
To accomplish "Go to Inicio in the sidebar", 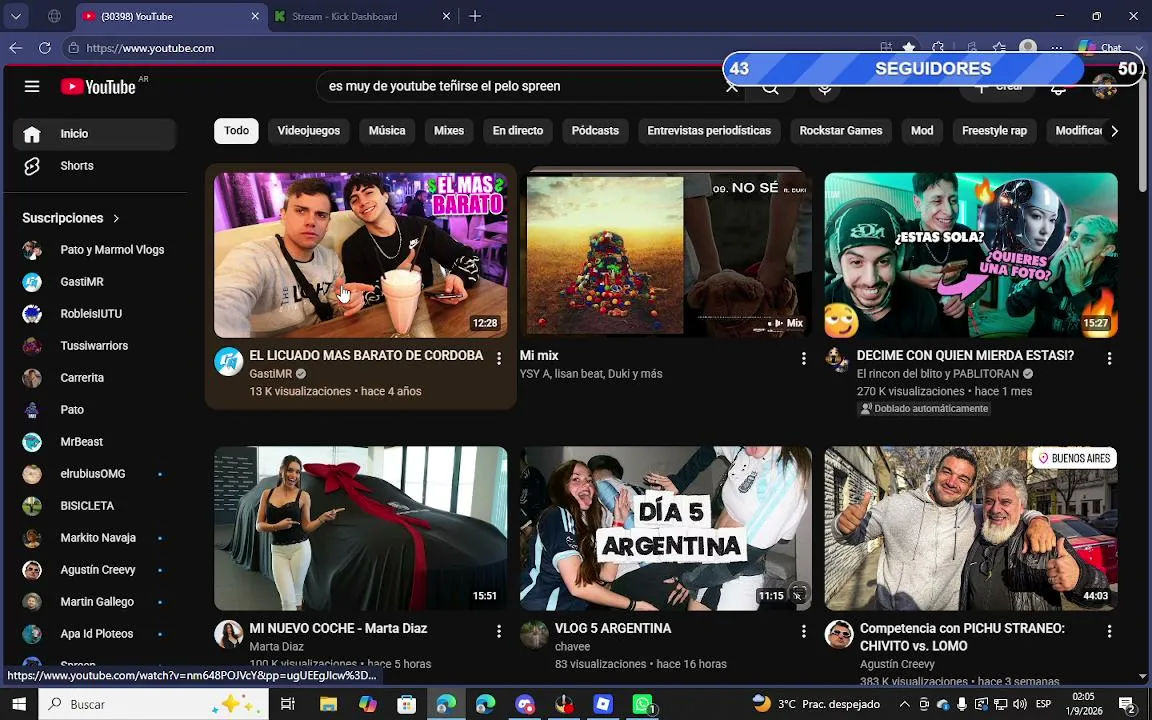I will (94, 134).
